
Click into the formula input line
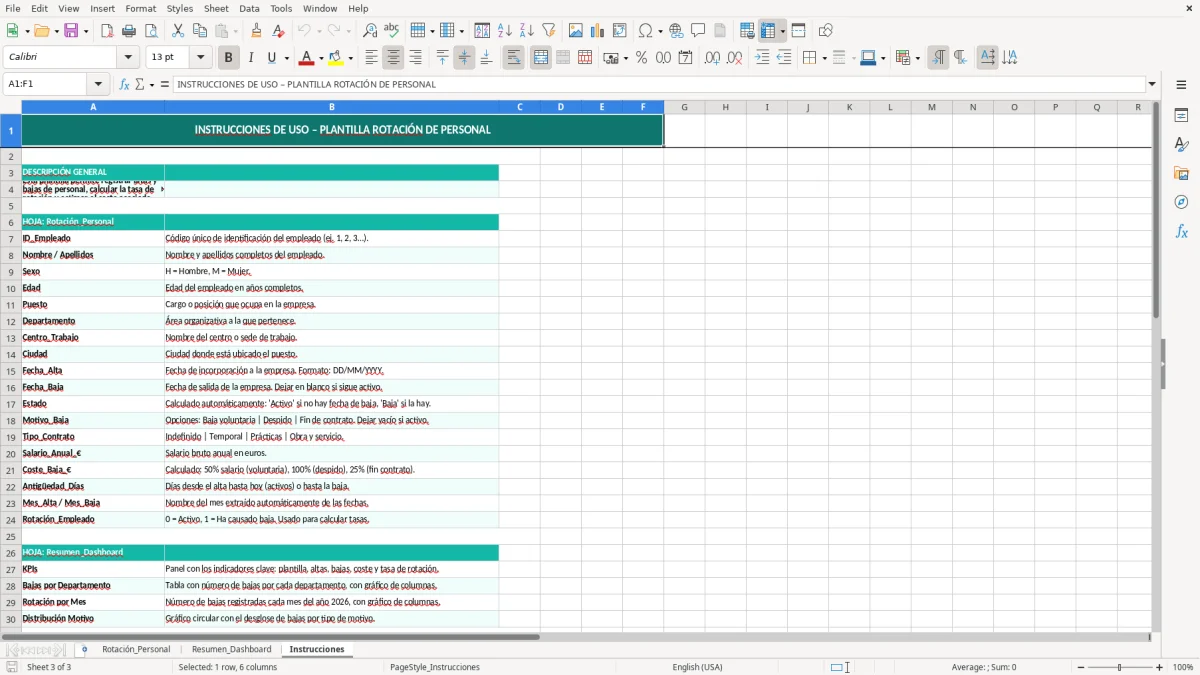click(x=659, y=84)
